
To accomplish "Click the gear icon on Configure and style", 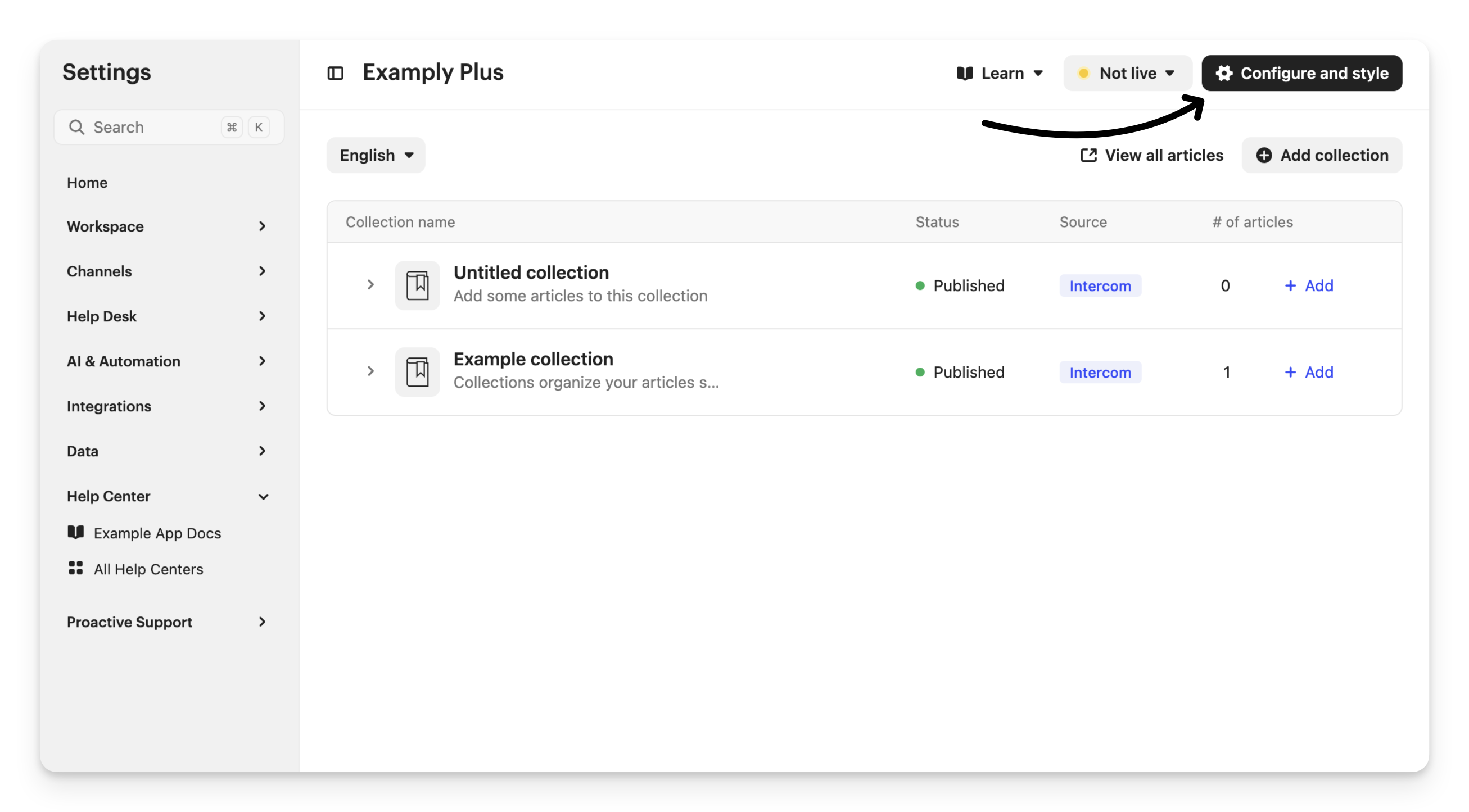I will tap(1224, 73).
